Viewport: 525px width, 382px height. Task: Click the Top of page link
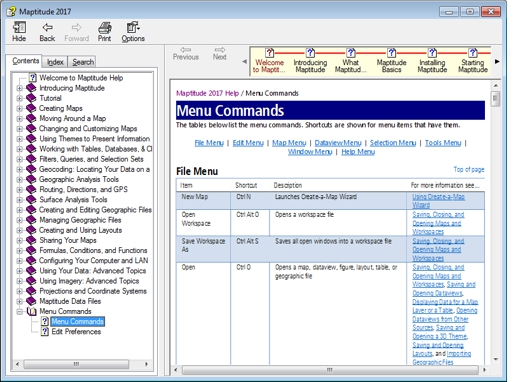click(469, 169)
